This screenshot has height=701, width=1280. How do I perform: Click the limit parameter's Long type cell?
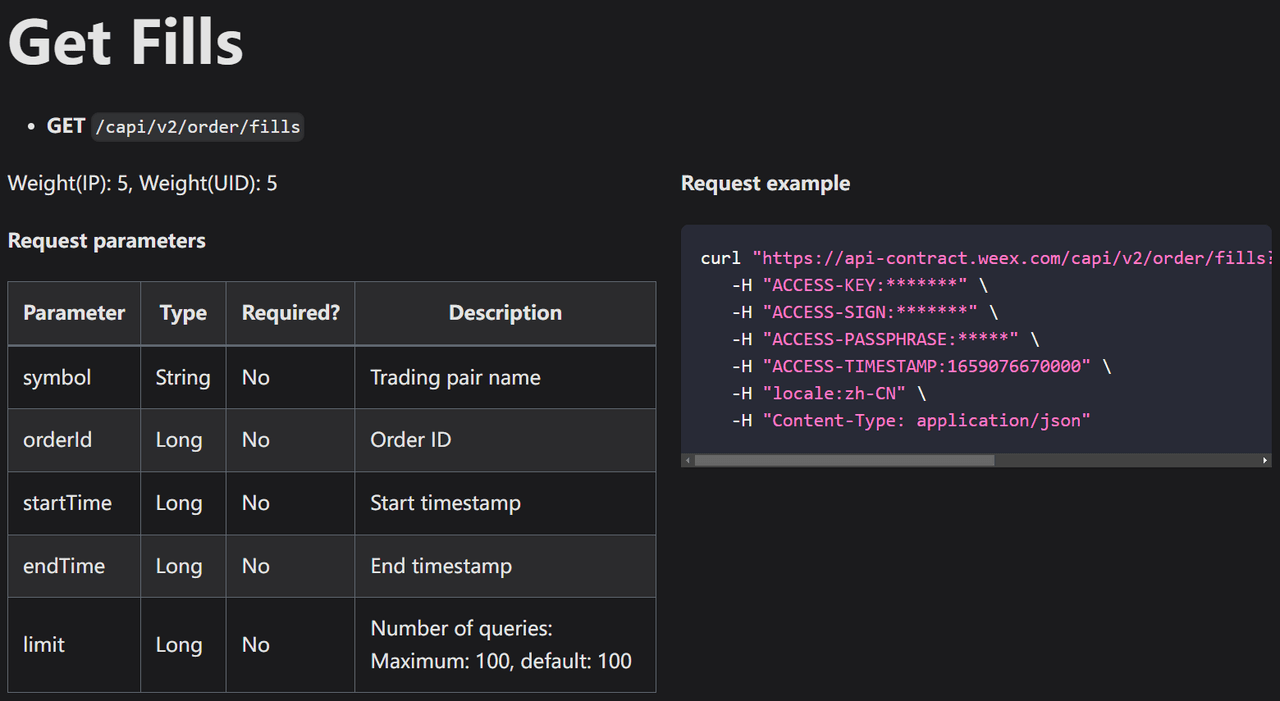pos(180,645)
